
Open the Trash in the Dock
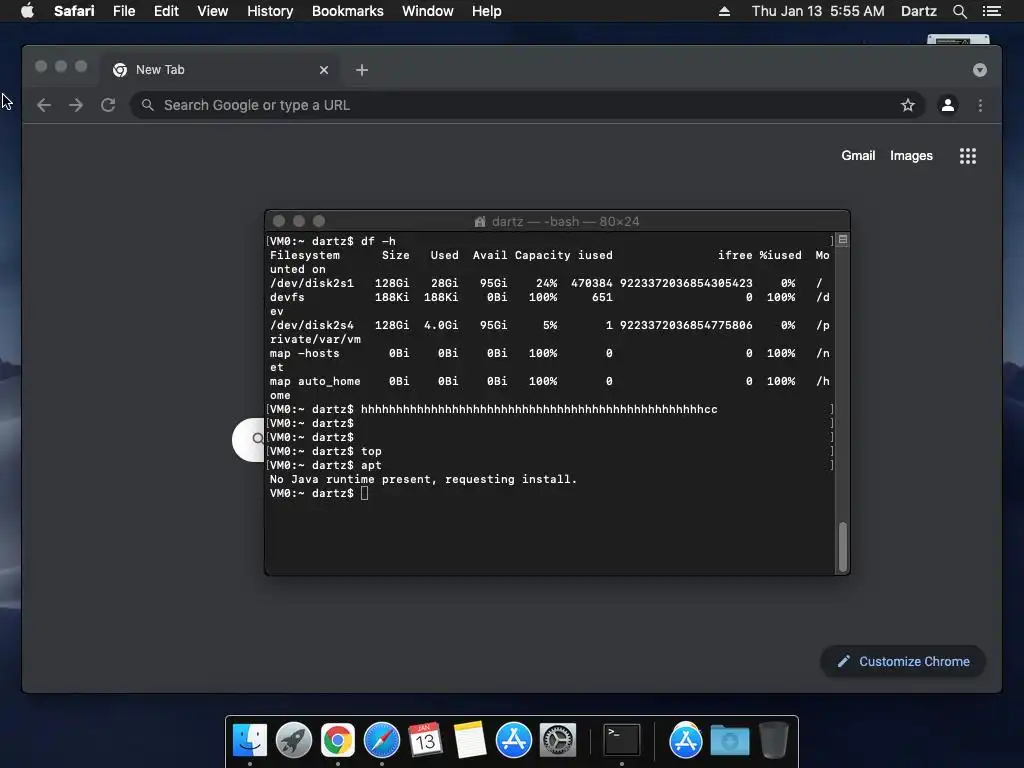point(774,740)
